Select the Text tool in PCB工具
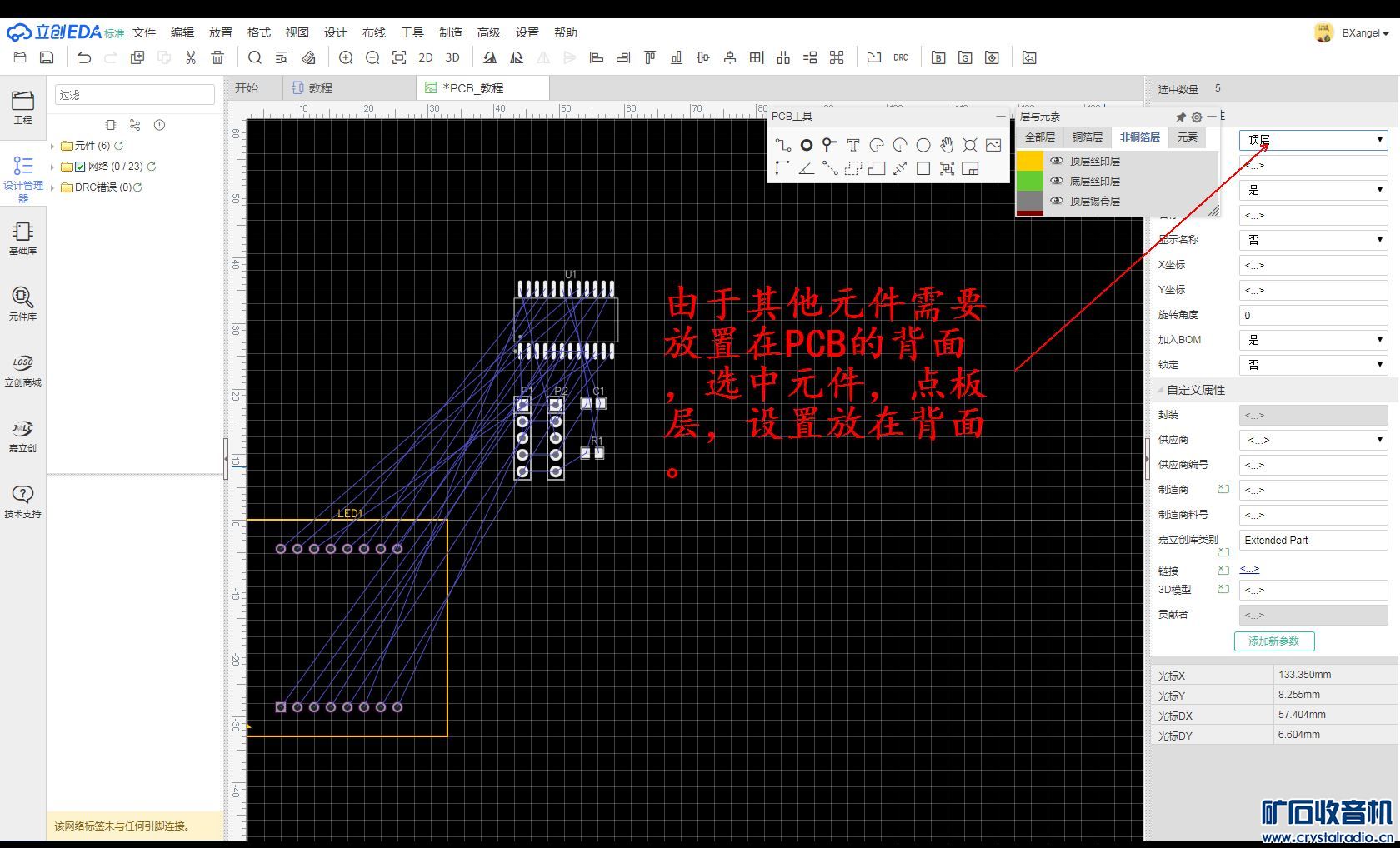The height and width of the screenshot is (848, 1400). coord(852,145)
